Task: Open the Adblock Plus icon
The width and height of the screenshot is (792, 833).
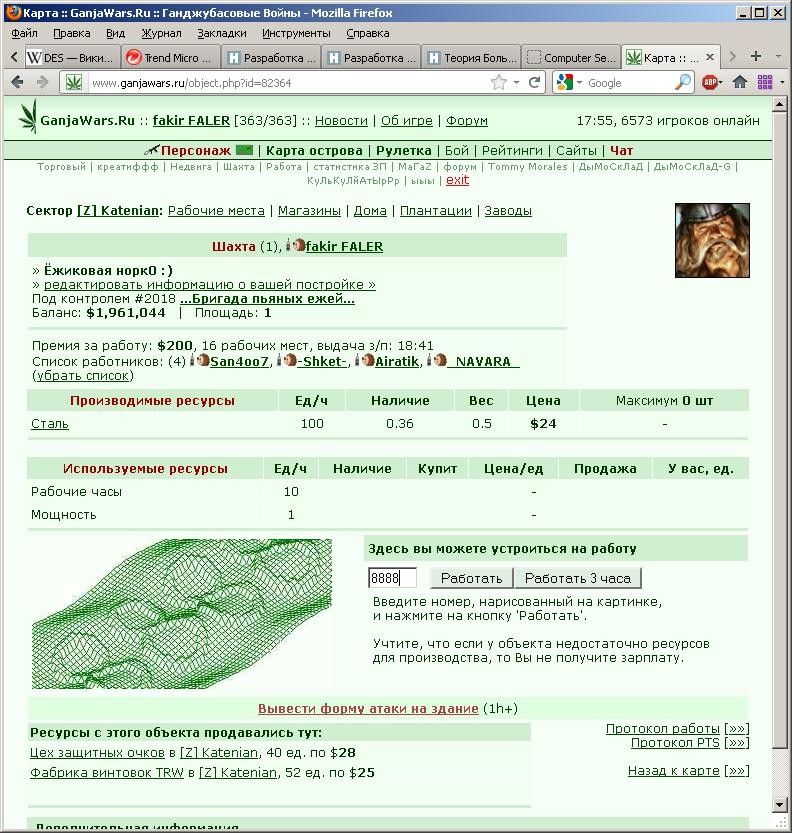Action: click(x=710, y=82)
